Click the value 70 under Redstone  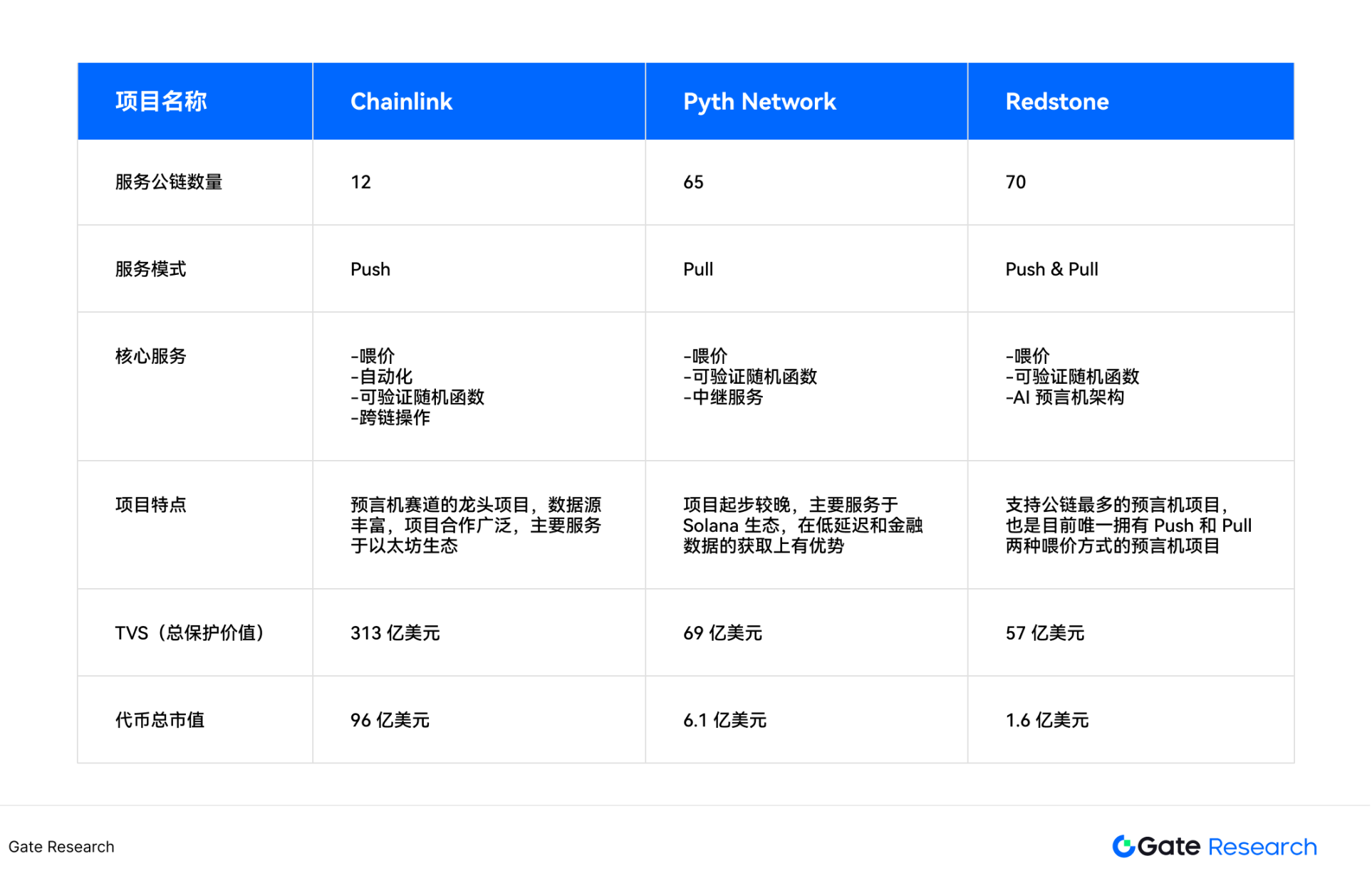click(x=1016, y=182)
